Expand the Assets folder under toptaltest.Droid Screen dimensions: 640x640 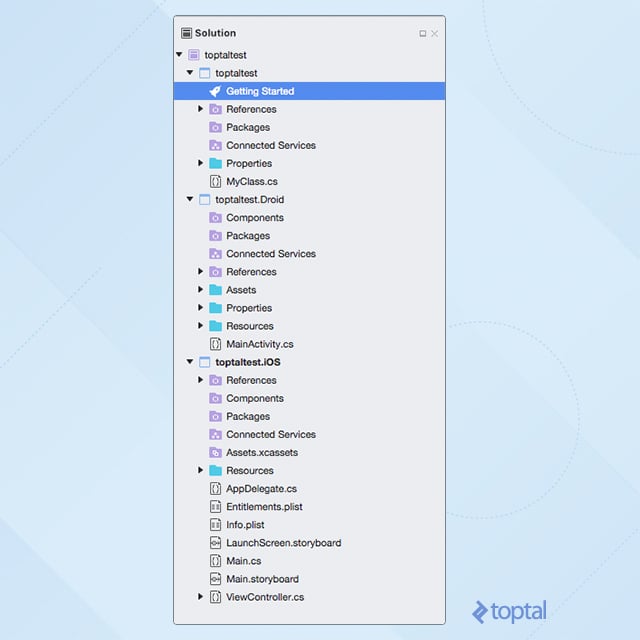click(201, 290)
